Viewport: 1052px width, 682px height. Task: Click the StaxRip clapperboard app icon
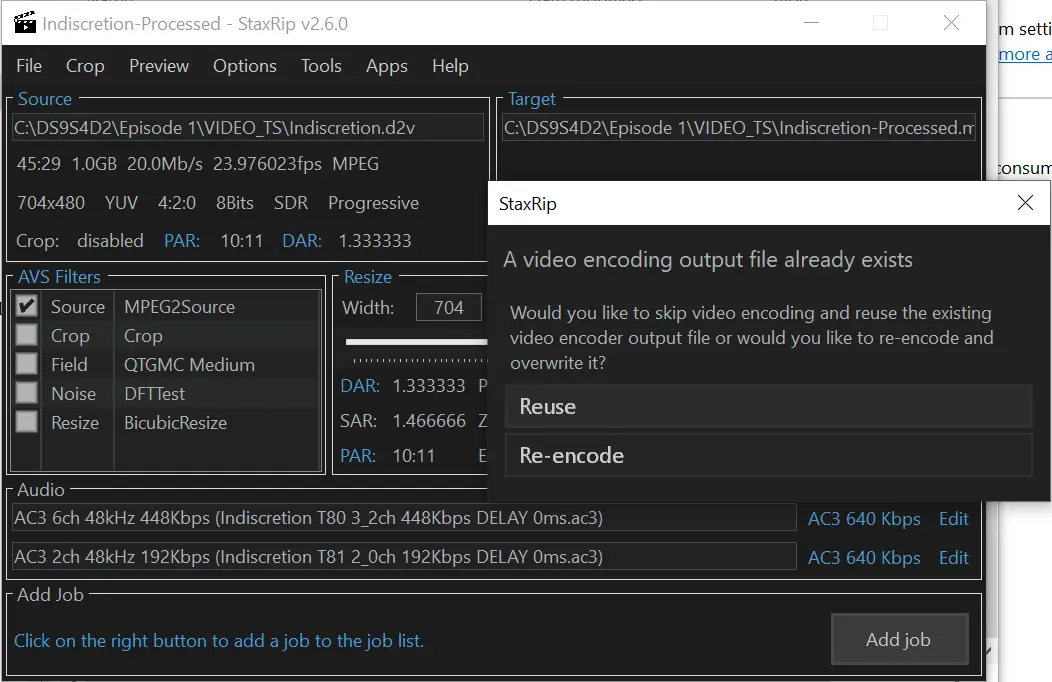(25, 23)
